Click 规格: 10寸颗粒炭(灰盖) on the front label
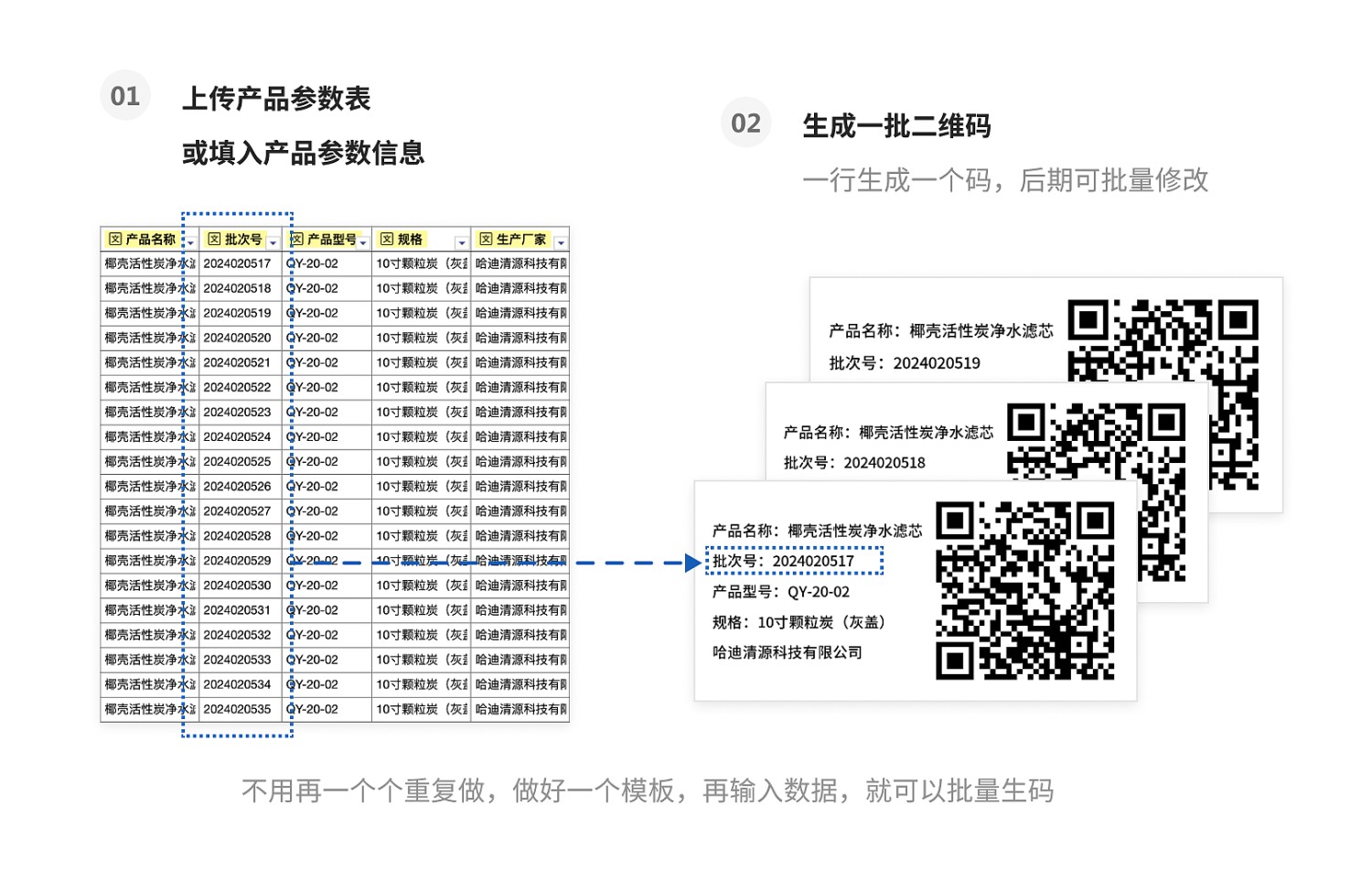This screenshot has width=1372, height=881. click(x=799, y=622)
